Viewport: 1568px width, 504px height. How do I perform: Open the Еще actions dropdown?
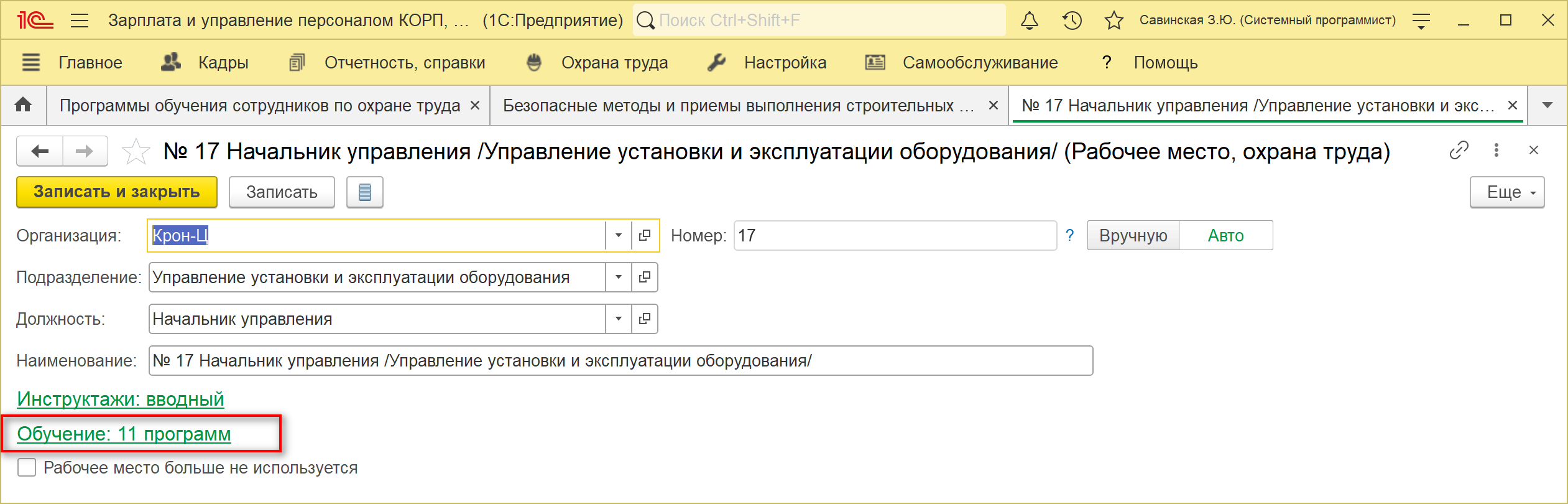pos(1506,192)
